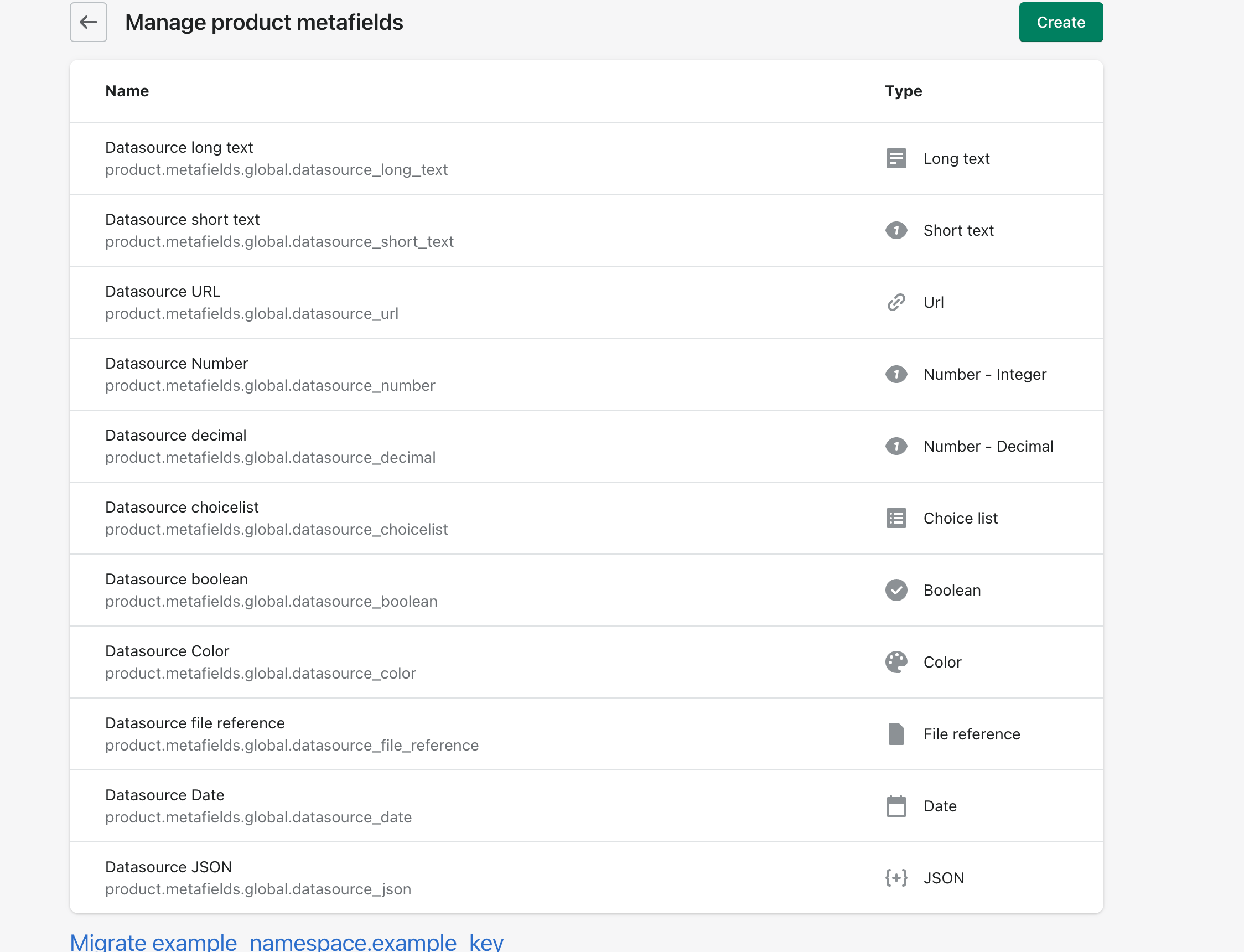
Task: Click the back arrow button
Action: [x=89, y=22]
